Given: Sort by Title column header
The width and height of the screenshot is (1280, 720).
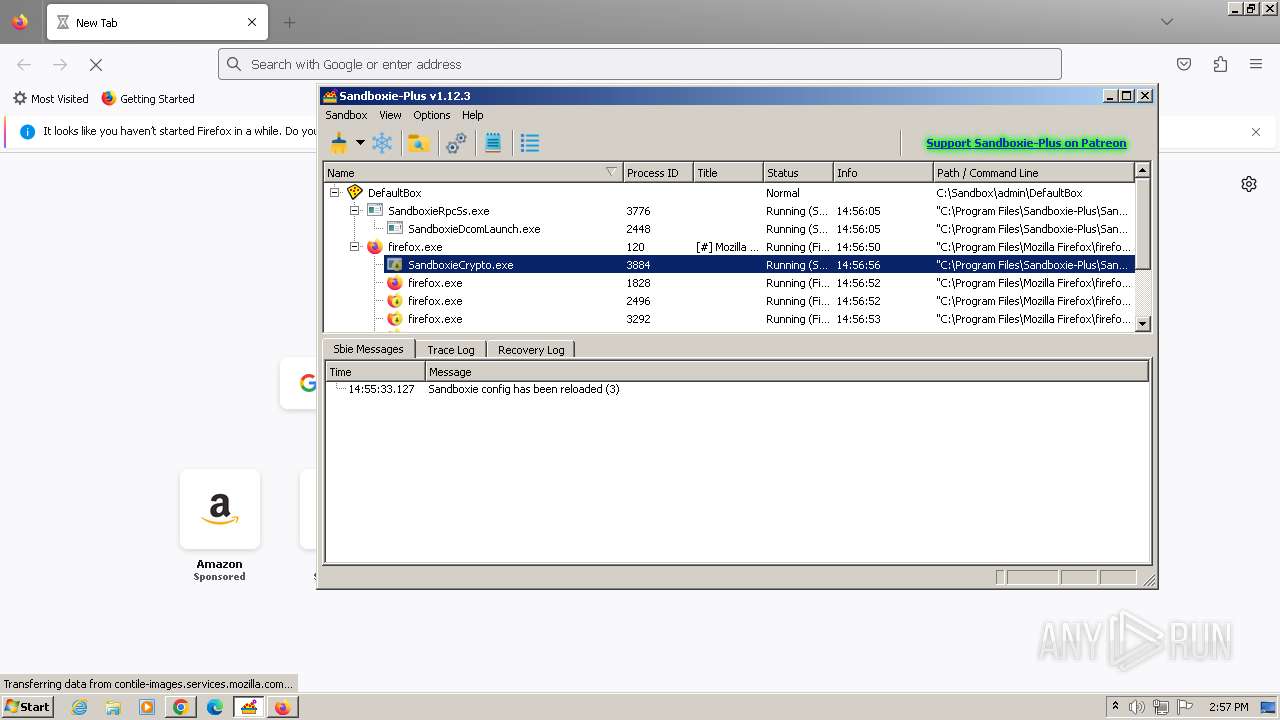Looking at the screenshot, I should 728,173.
